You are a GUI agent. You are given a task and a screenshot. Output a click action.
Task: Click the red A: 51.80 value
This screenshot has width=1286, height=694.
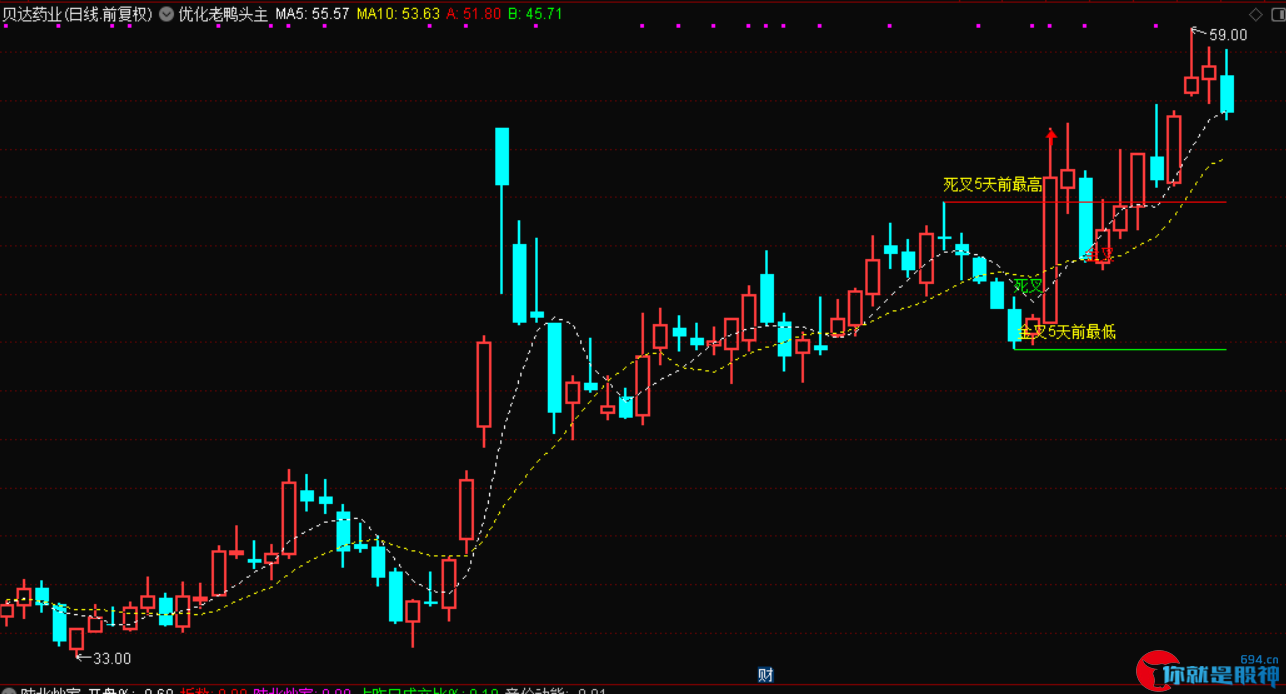(474, 14)
